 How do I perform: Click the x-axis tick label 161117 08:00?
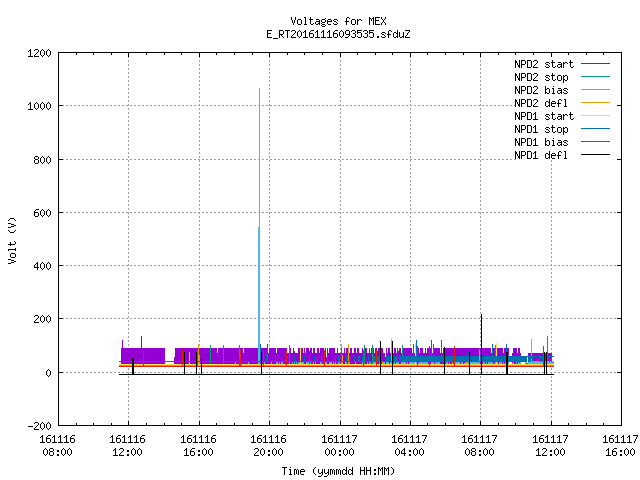coord(480,446)
